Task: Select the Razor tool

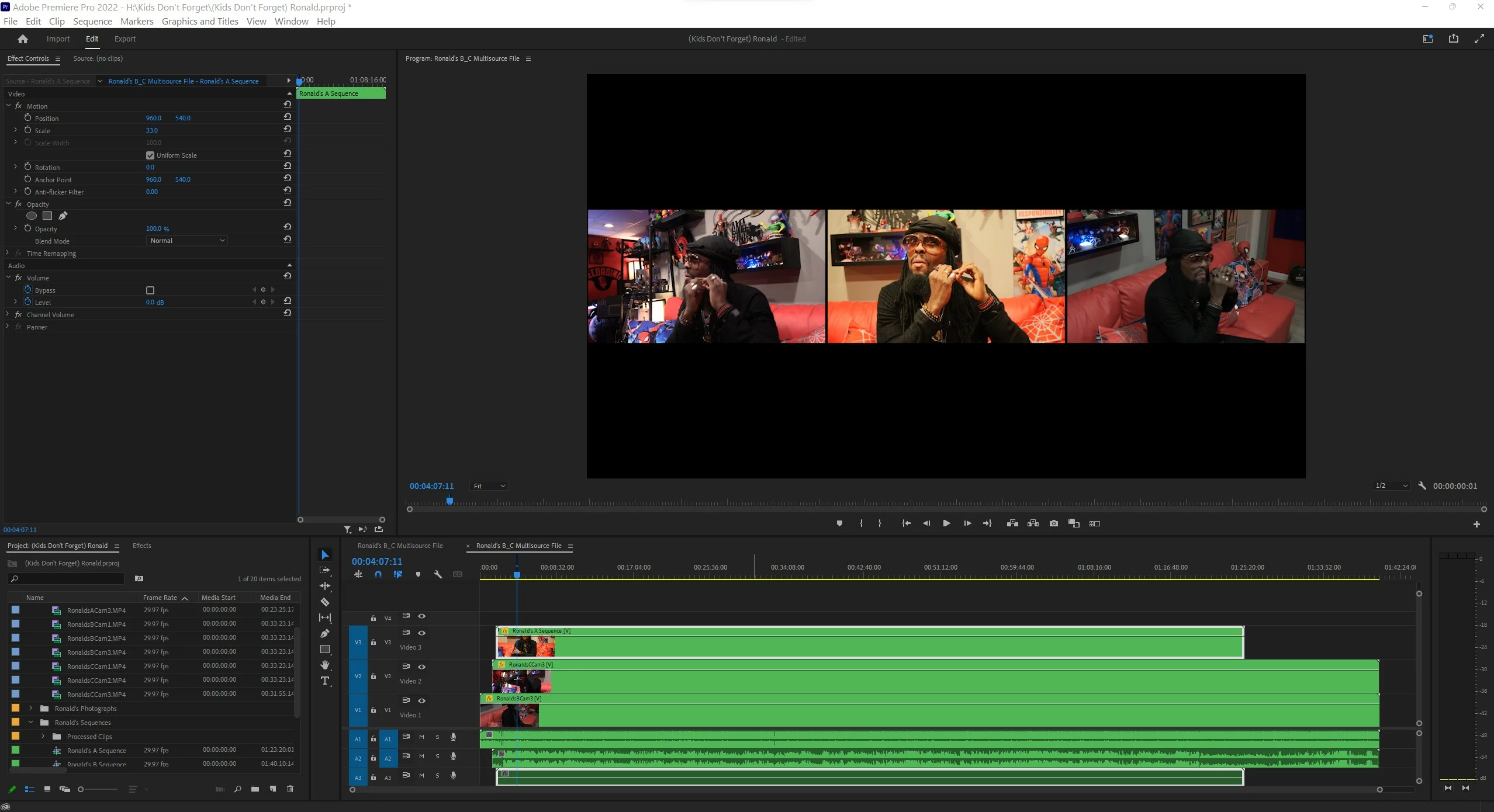Action: [x=325, y=602]
